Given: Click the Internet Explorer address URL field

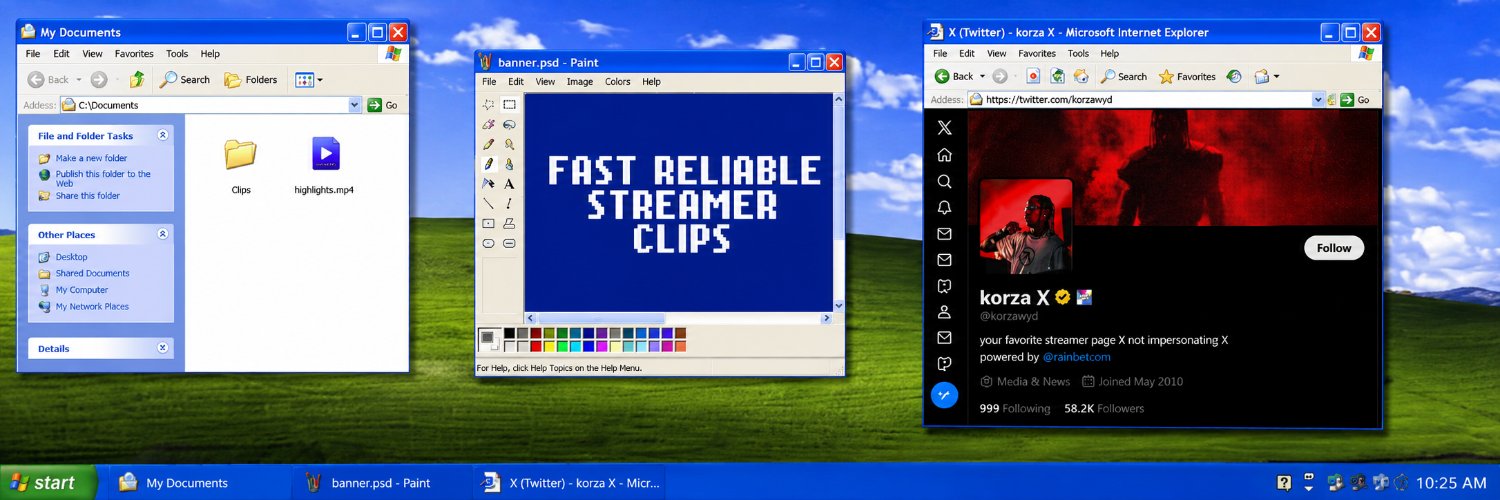Looking at the screenshot, I should pyautogui.click(x=1146, y=100).
